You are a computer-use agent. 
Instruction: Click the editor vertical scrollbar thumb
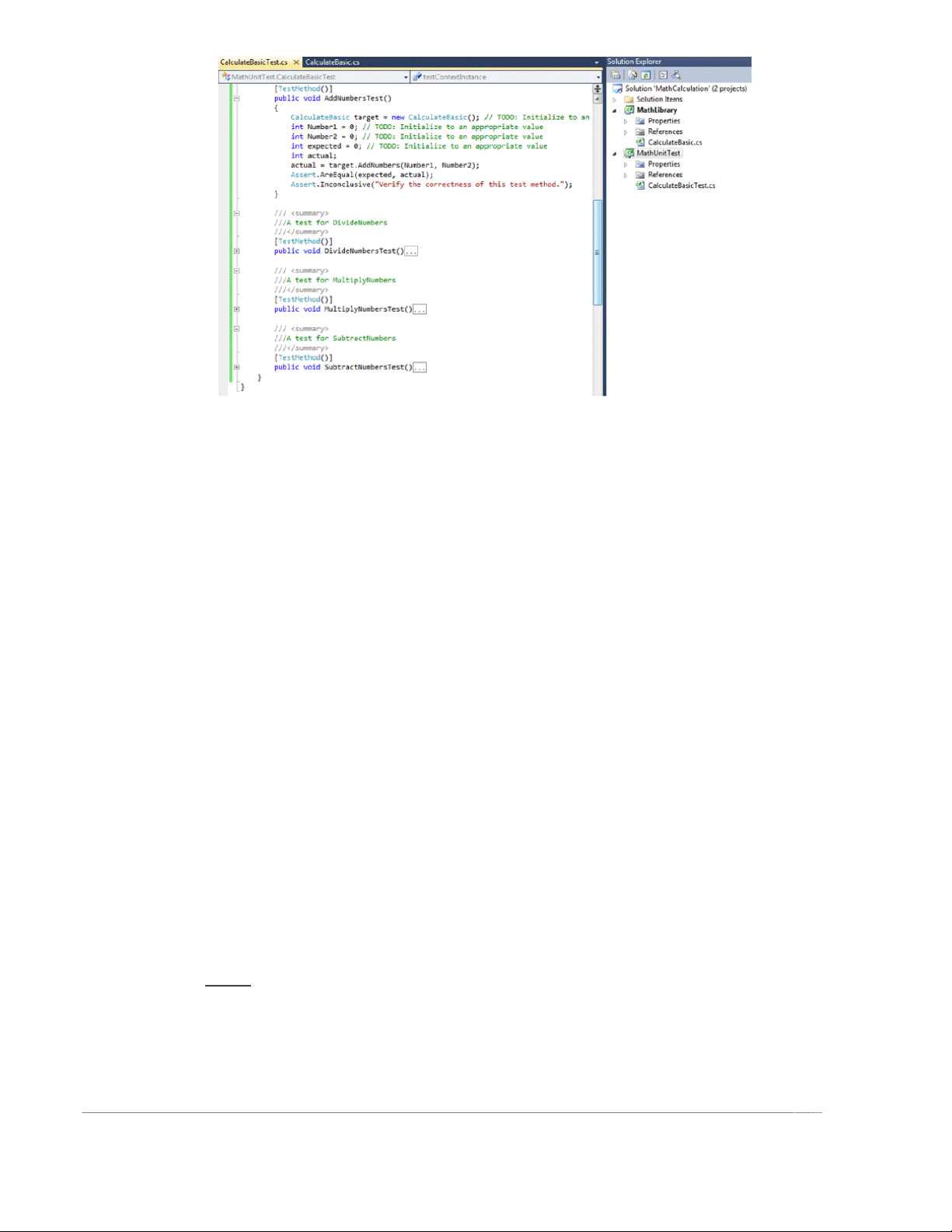point(598,253)
